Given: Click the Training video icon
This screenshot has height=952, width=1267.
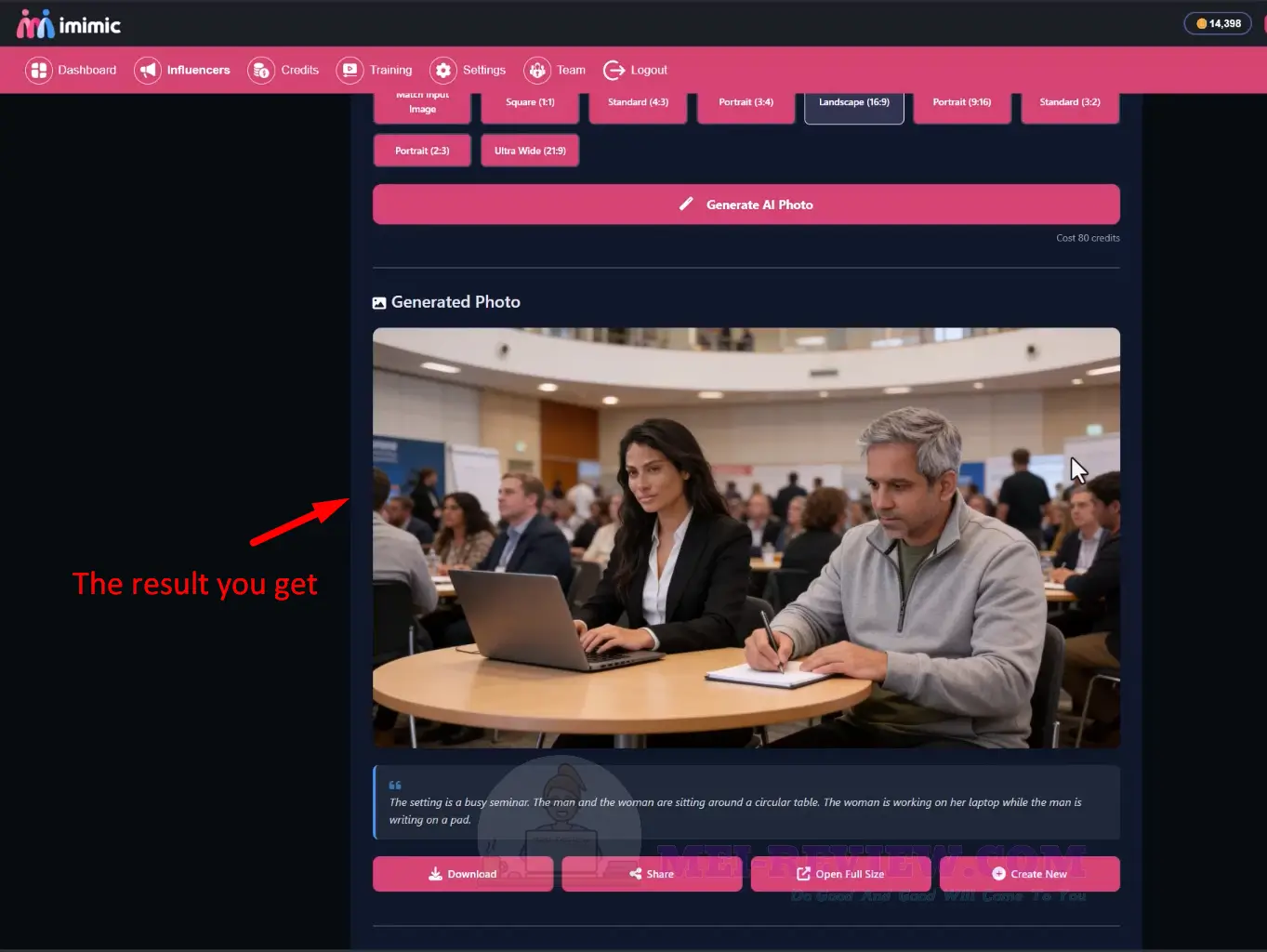Looking at the screenshot, I should pyautogui.click(x=350, y=70).
